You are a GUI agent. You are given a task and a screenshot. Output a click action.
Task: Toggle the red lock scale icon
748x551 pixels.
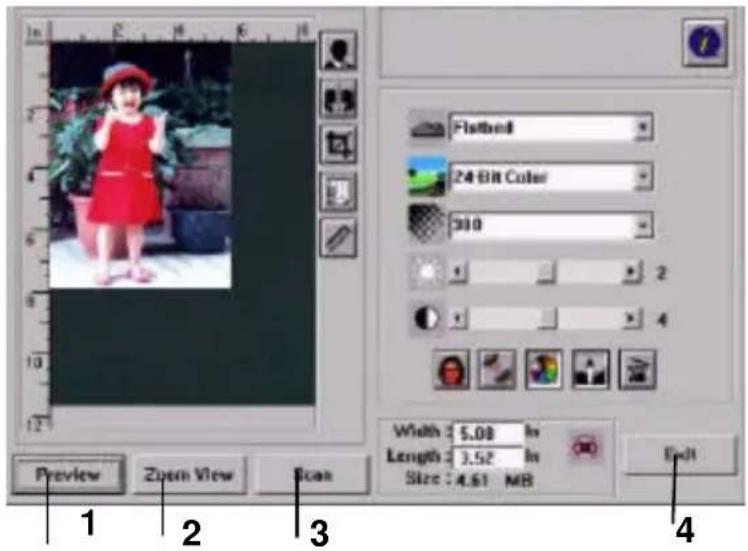click(585, 448)
